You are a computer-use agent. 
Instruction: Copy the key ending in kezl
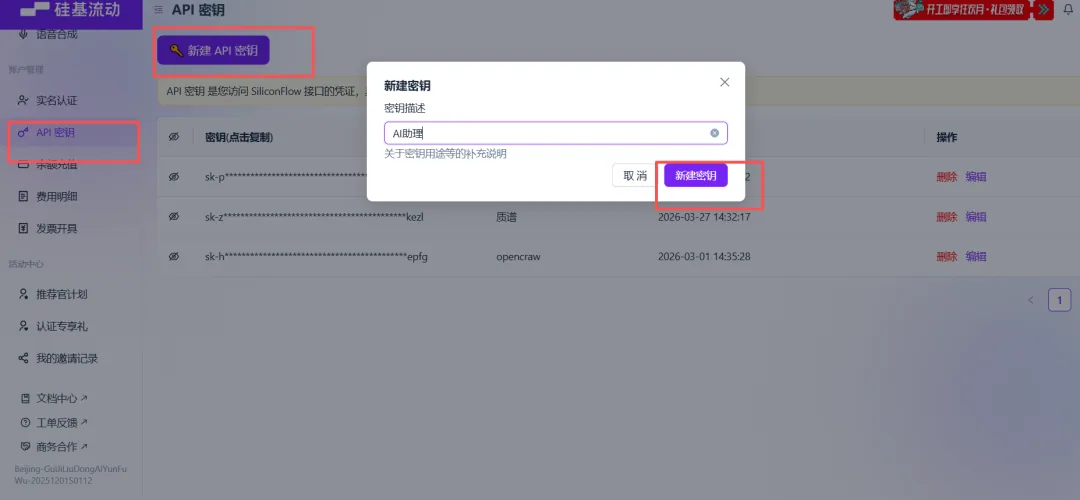[314, 217]
